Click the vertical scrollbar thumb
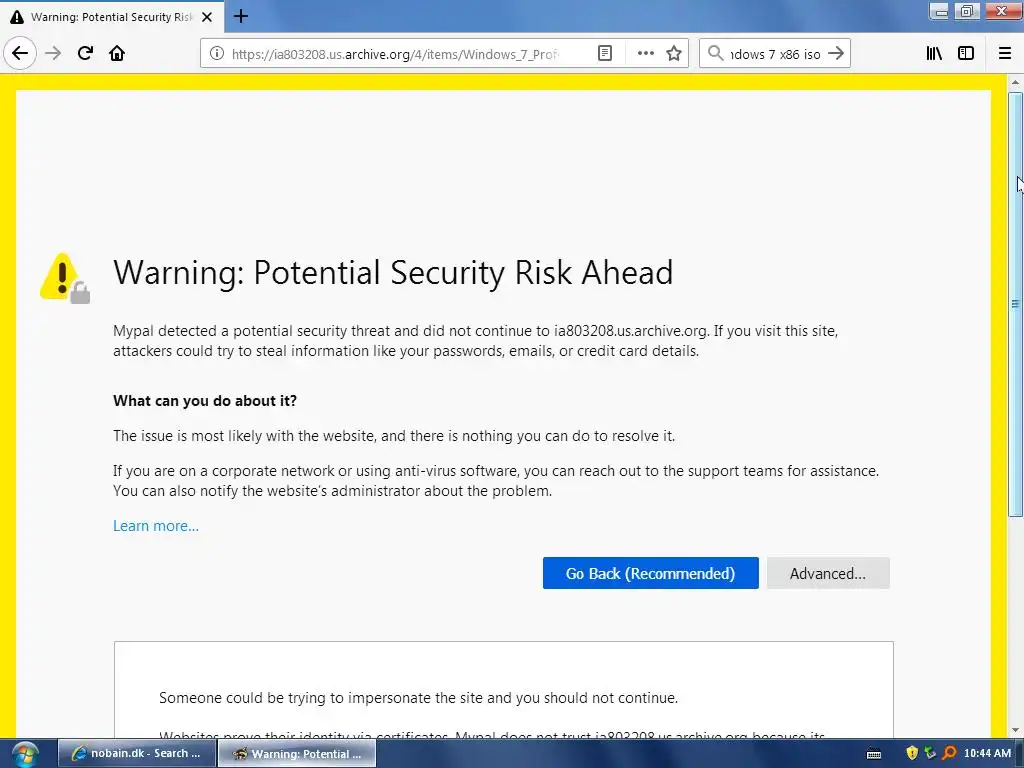Screen dimensions: 1024x768 point(1015,304)
